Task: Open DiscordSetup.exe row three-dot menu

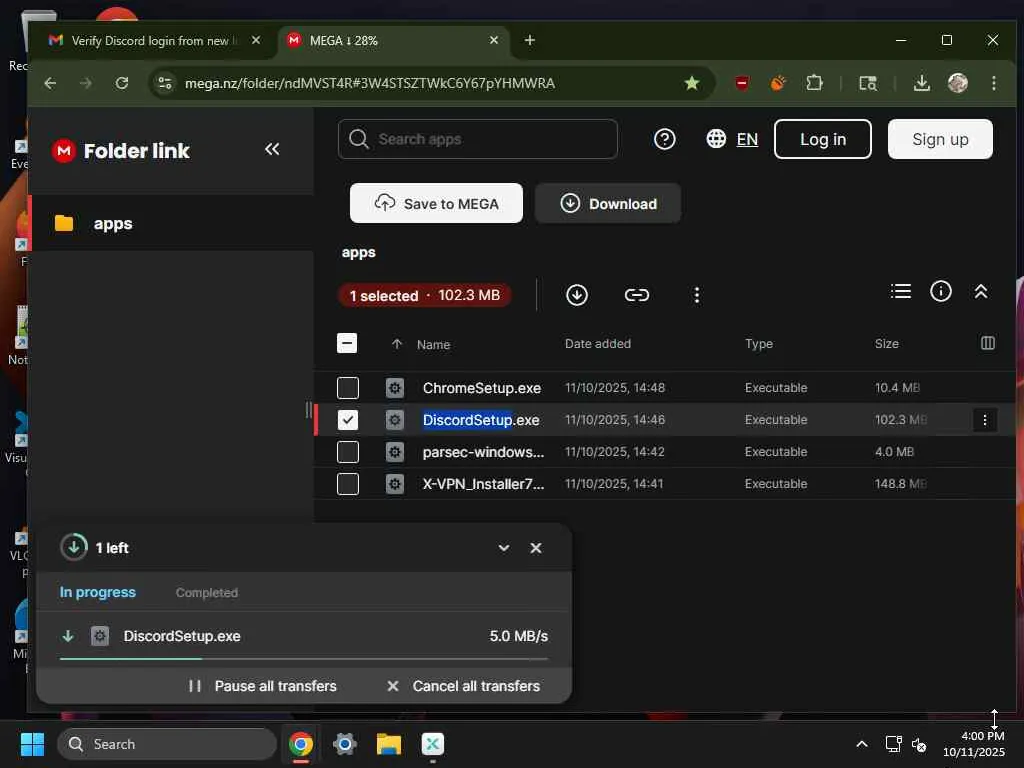Action: pyautogui.click(x=984, y=419)
